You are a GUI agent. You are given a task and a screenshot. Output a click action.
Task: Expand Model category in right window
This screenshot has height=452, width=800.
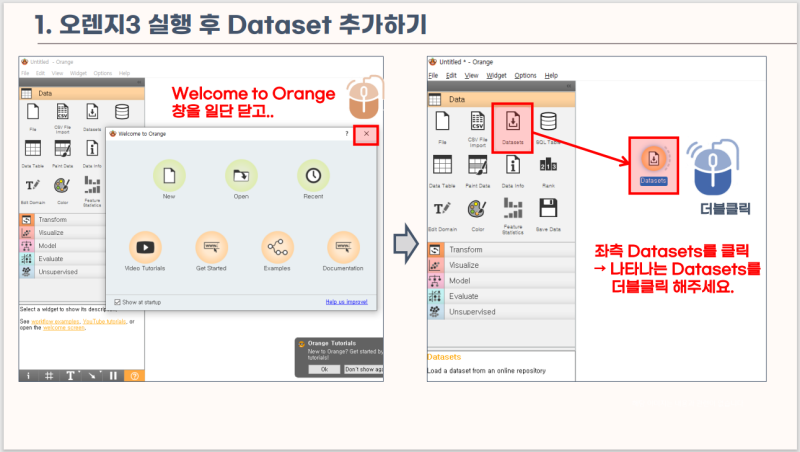point(502,281)
